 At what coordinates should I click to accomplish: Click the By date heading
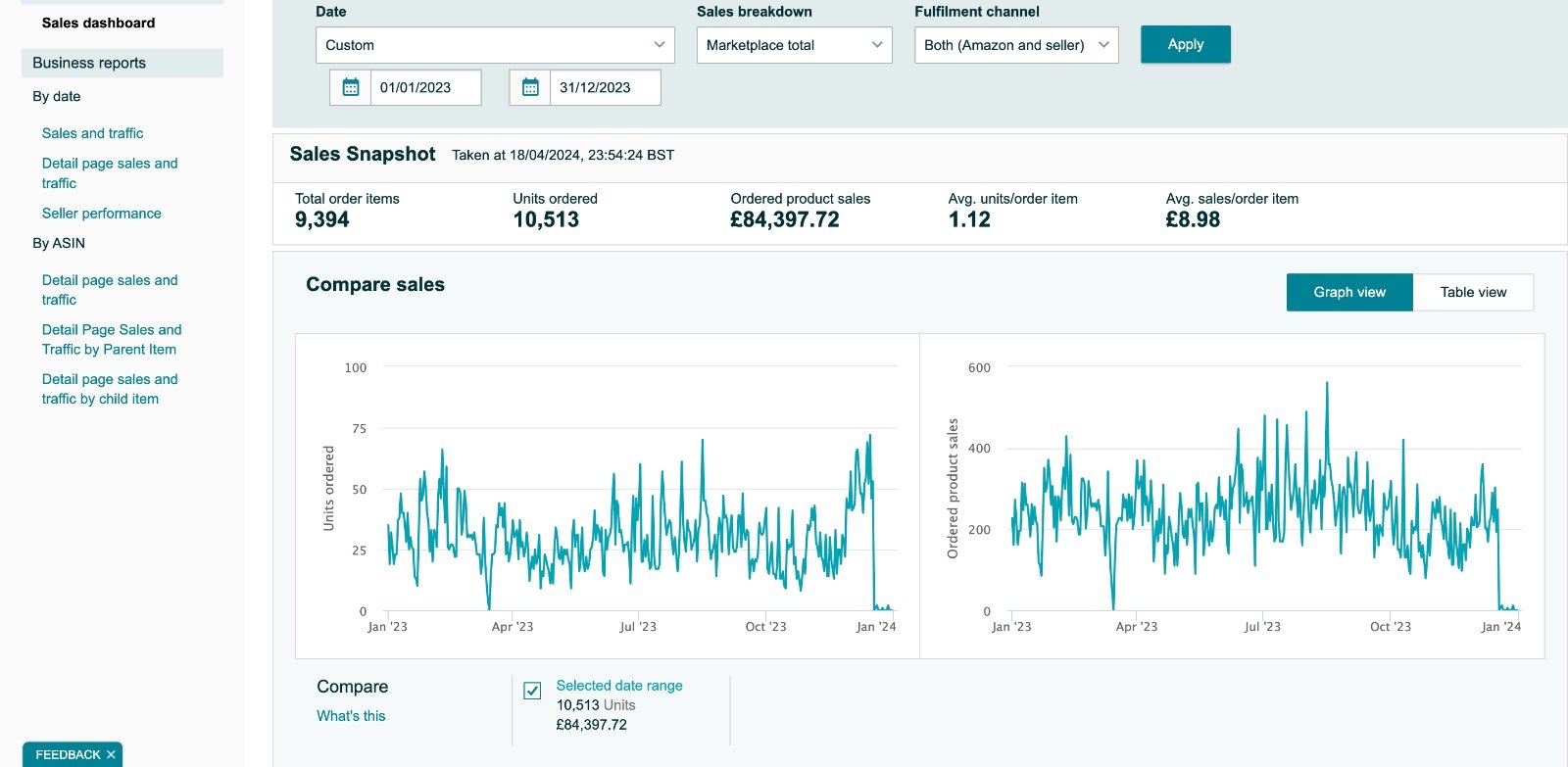(56, 96)
